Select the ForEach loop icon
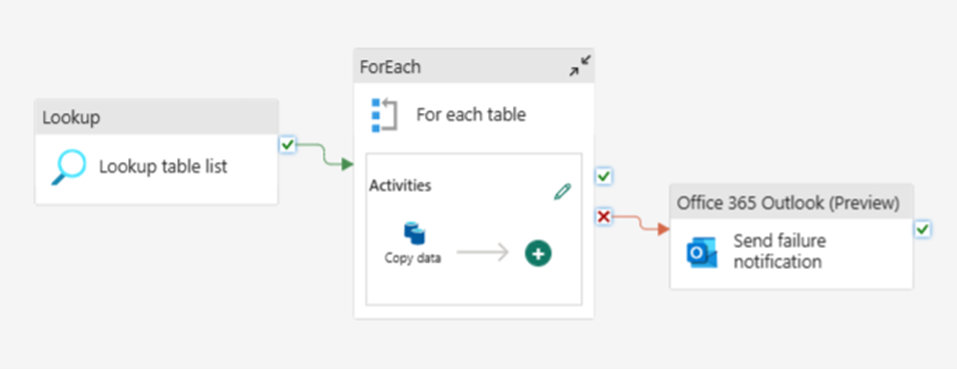 384,114
